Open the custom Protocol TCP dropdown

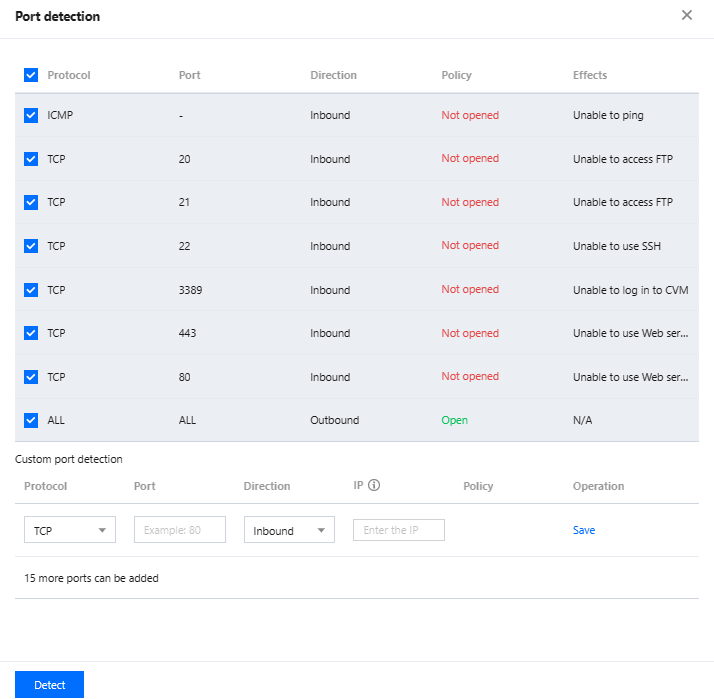pyautogui.click(x=70, y=530)
